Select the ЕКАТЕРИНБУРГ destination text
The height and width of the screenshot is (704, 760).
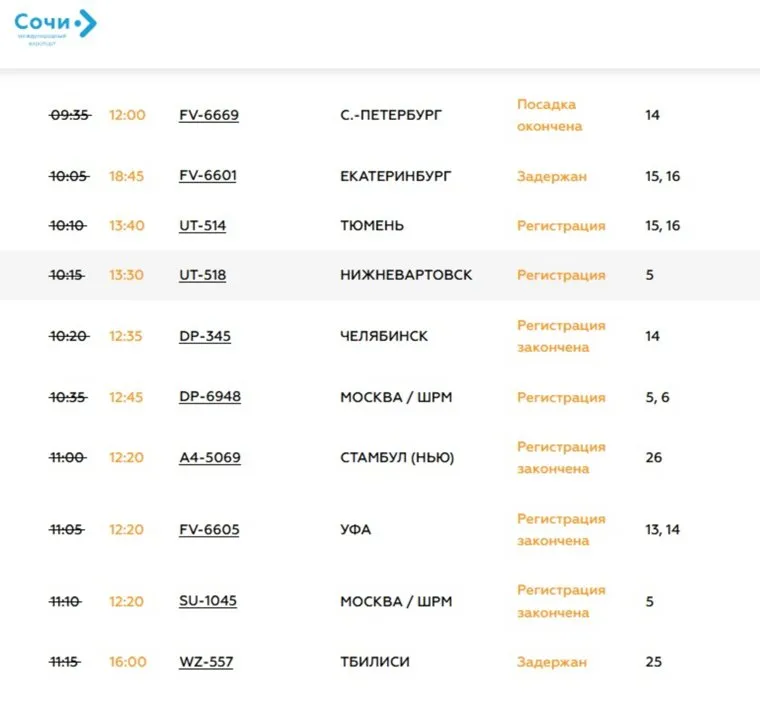[395, 176]
